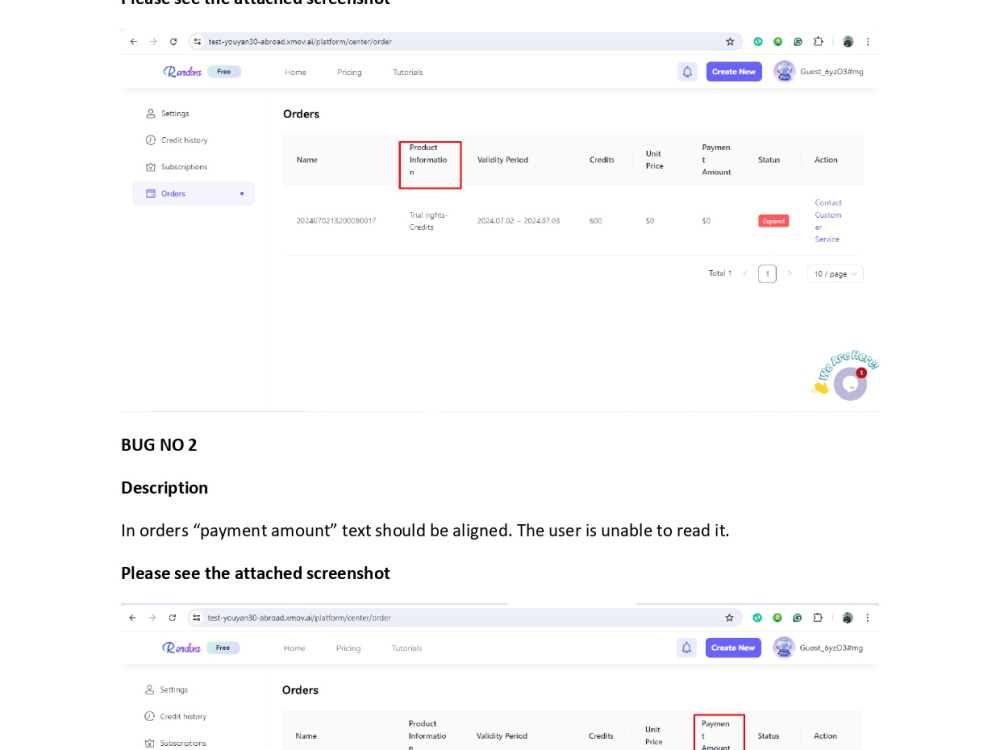
Task: Open site info icon in second screenshot address bar
Action: 196,617
